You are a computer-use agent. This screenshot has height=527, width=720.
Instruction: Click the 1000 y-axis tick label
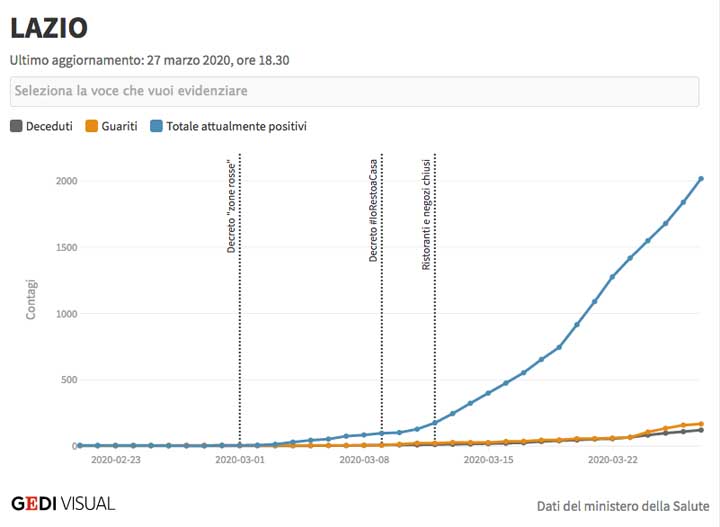click(63, 314)
